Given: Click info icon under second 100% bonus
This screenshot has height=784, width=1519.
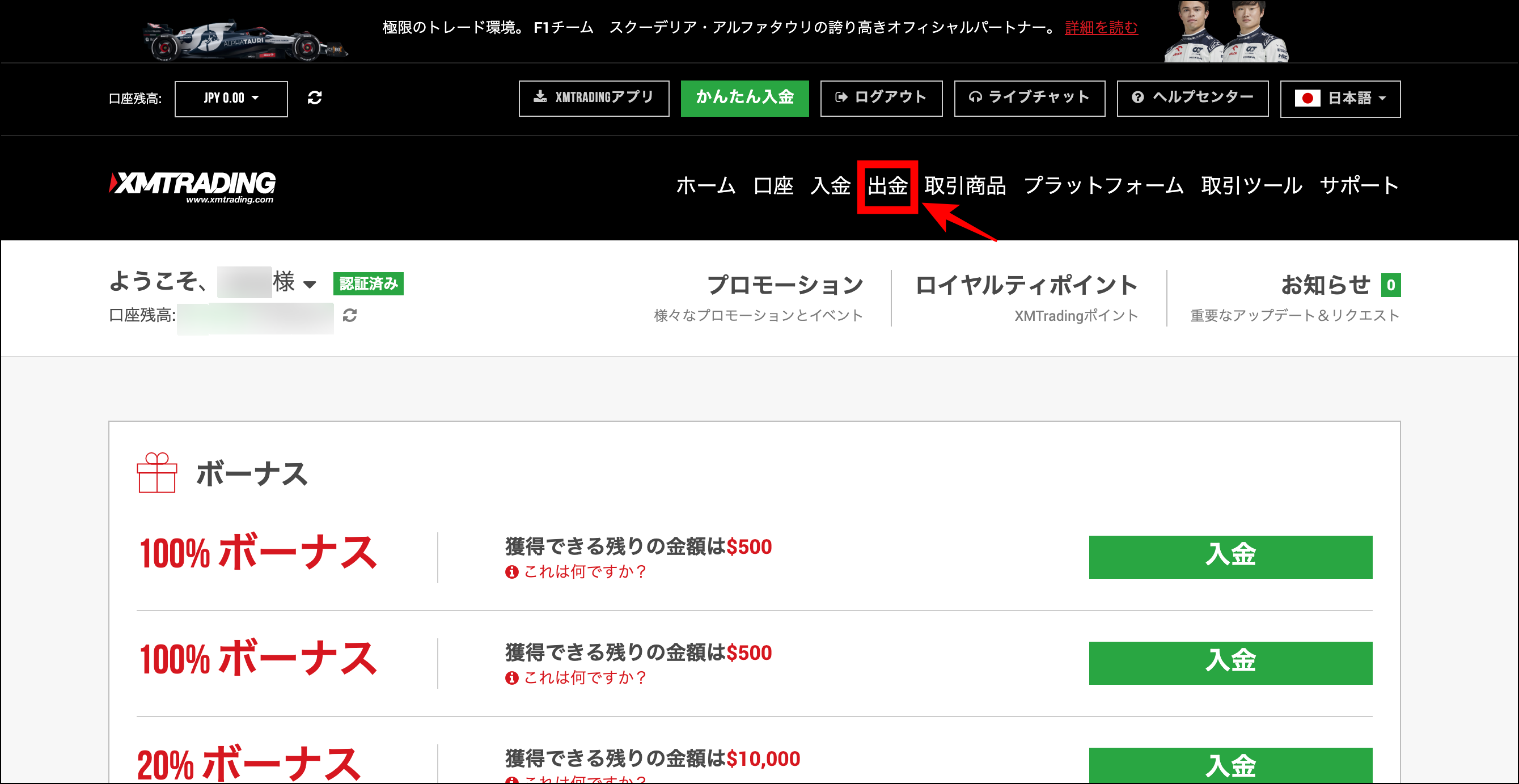Looking at the screenshot, I should click(511, 678).
